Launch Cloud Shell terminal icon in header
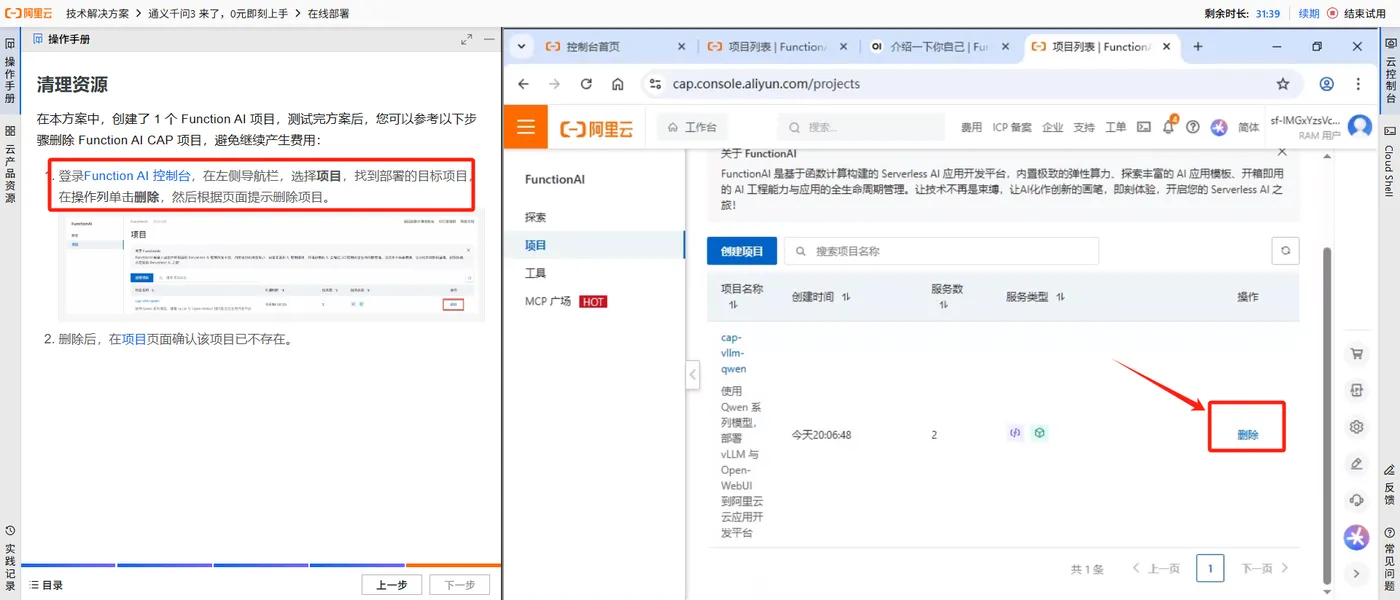The image size is (1400, 600). pos(1143,128)
